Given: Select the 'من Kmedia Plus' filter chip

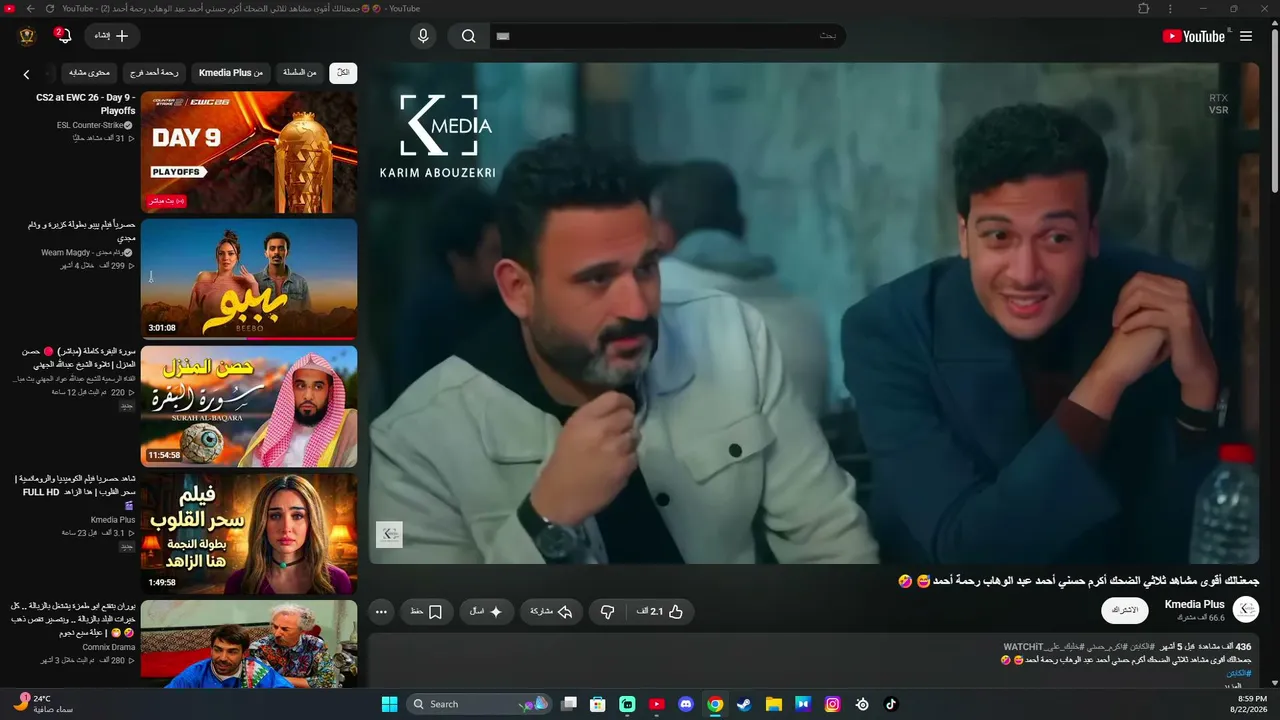Looking at the screenshot, I should pyautogui.click(x=231, y=73).
